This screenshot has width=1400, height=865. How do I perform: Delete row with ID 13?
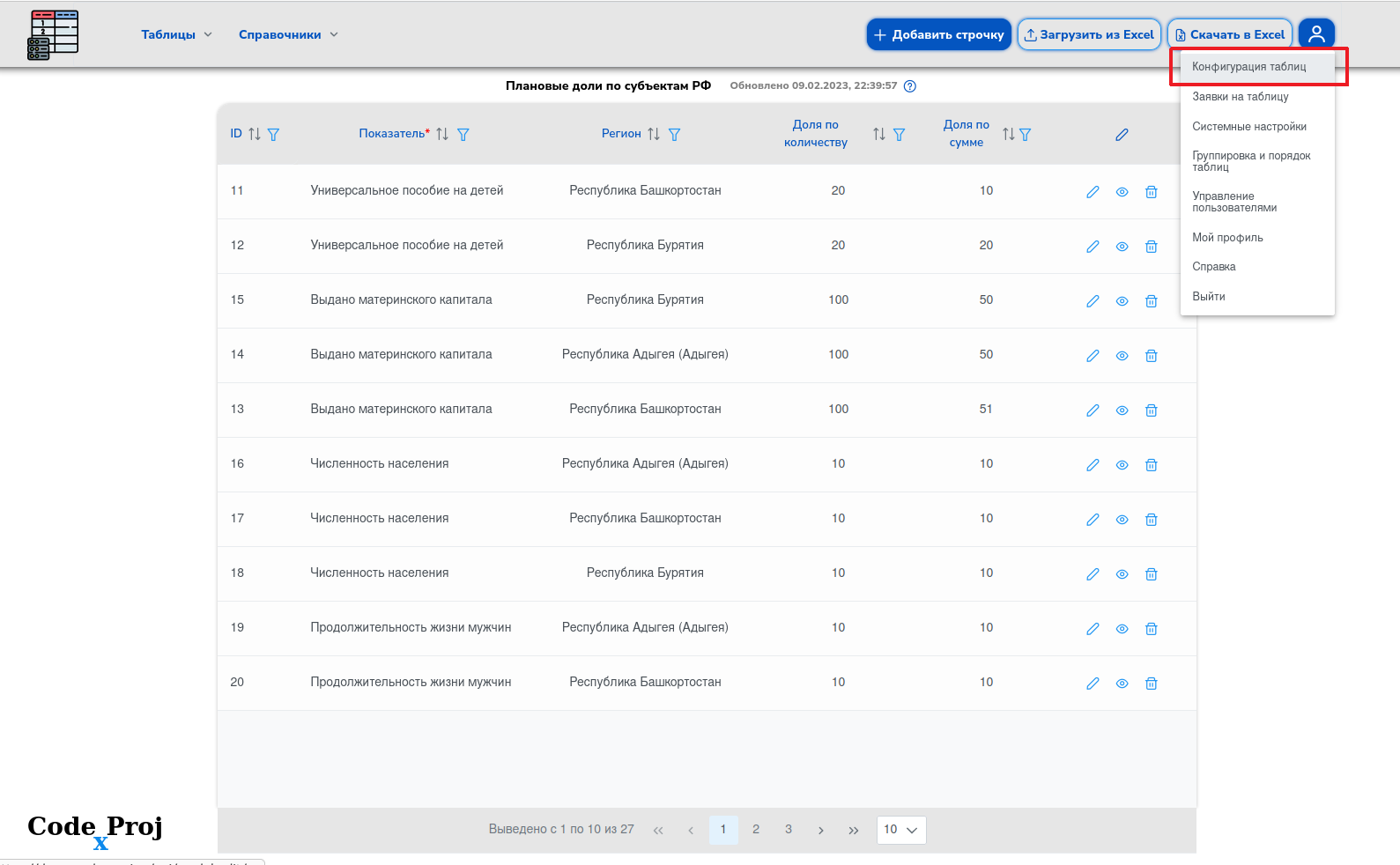[1151, 410]
